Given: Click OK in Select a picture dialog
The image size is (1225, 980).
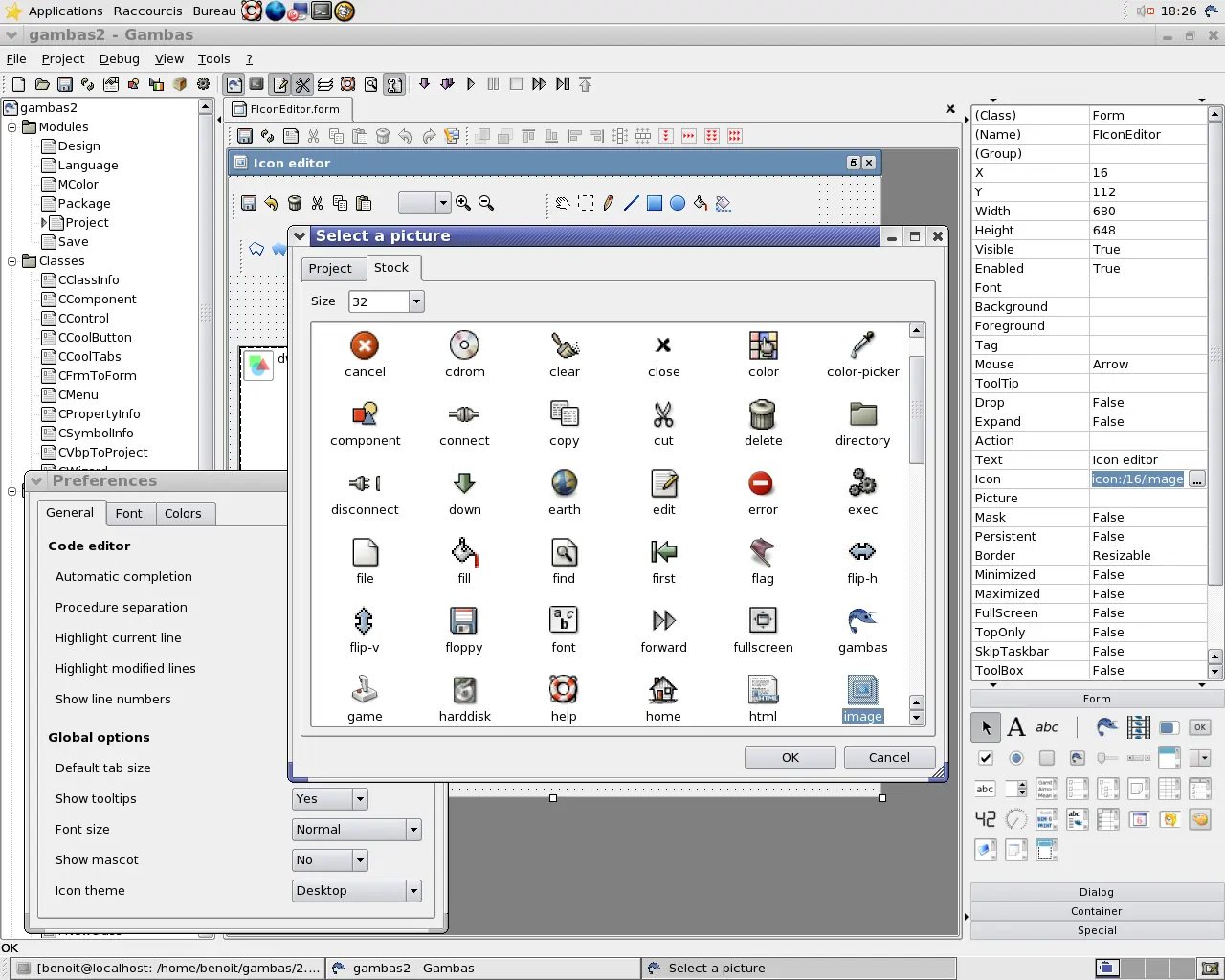Looking at the screenshot, I should point(790,758).
